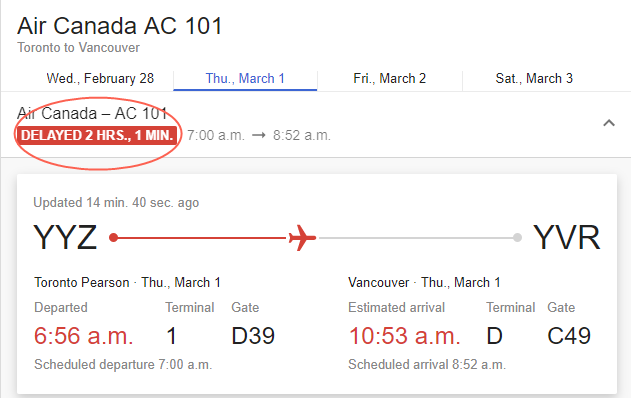
Task: Click the 6:56 a.m. departed time
Action: (83, 336)
